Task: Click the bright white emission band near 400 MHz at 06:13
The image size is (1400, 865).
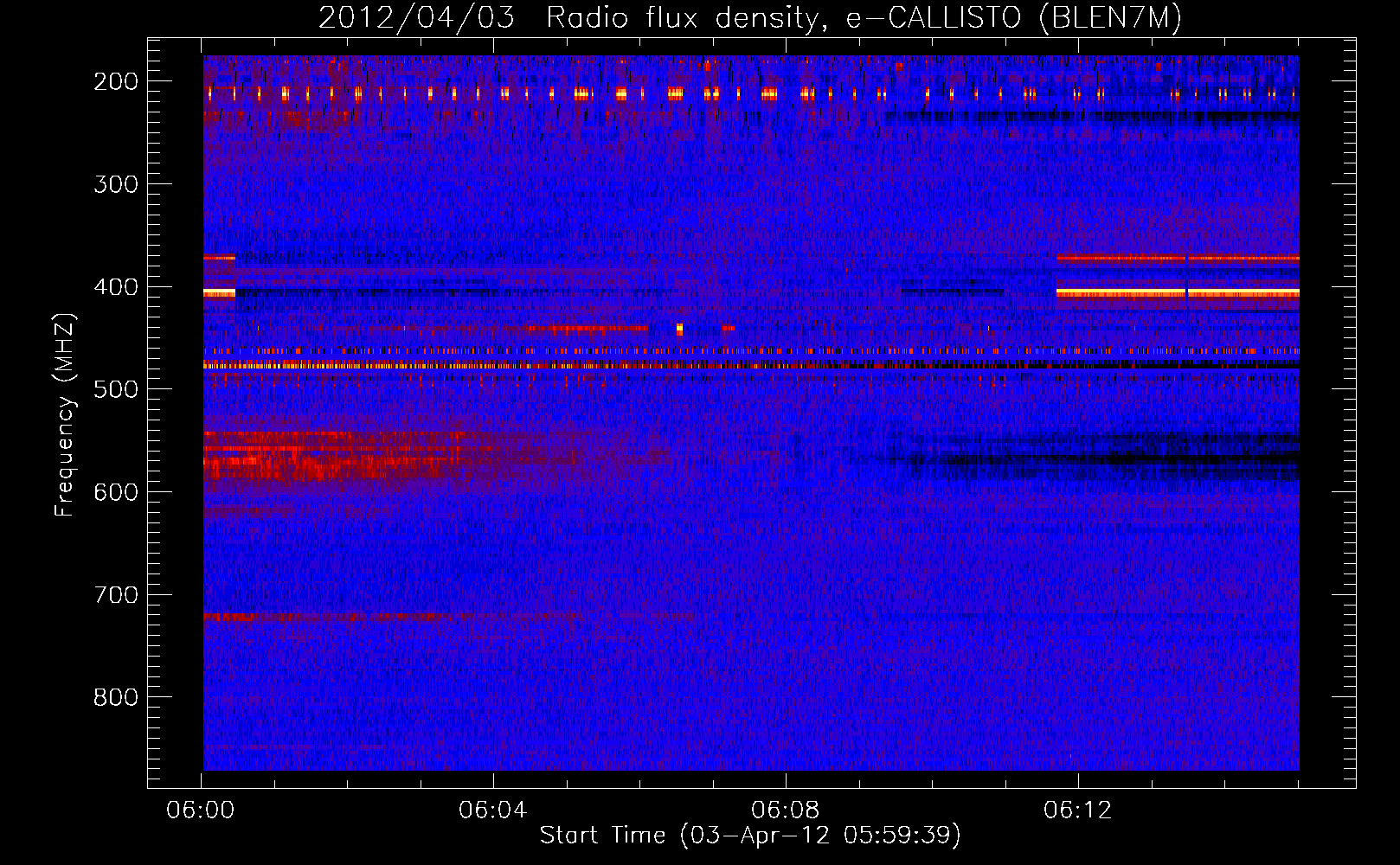Action: [1178, 293]
